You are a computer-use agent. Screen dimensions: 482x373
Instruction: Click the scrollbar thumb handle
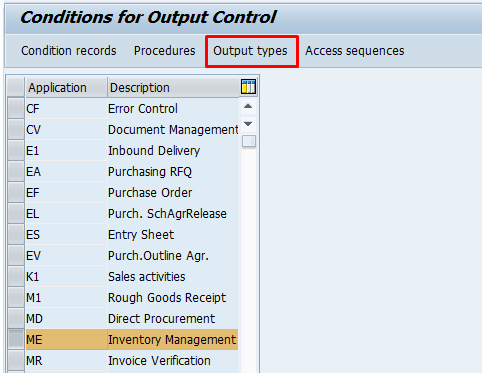pyautogui.click(x=249, y=141)
